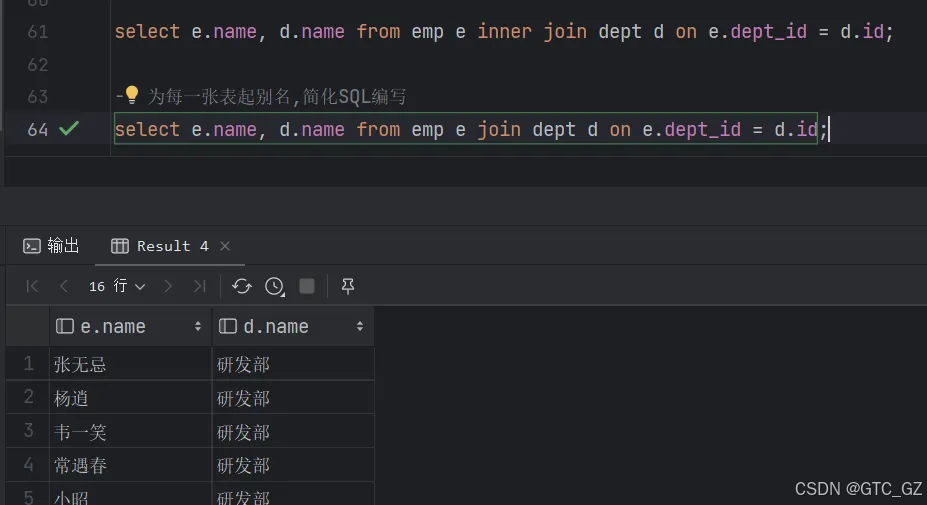927x505 pixels.
Task: Select result row number 4
Action: 28,464
